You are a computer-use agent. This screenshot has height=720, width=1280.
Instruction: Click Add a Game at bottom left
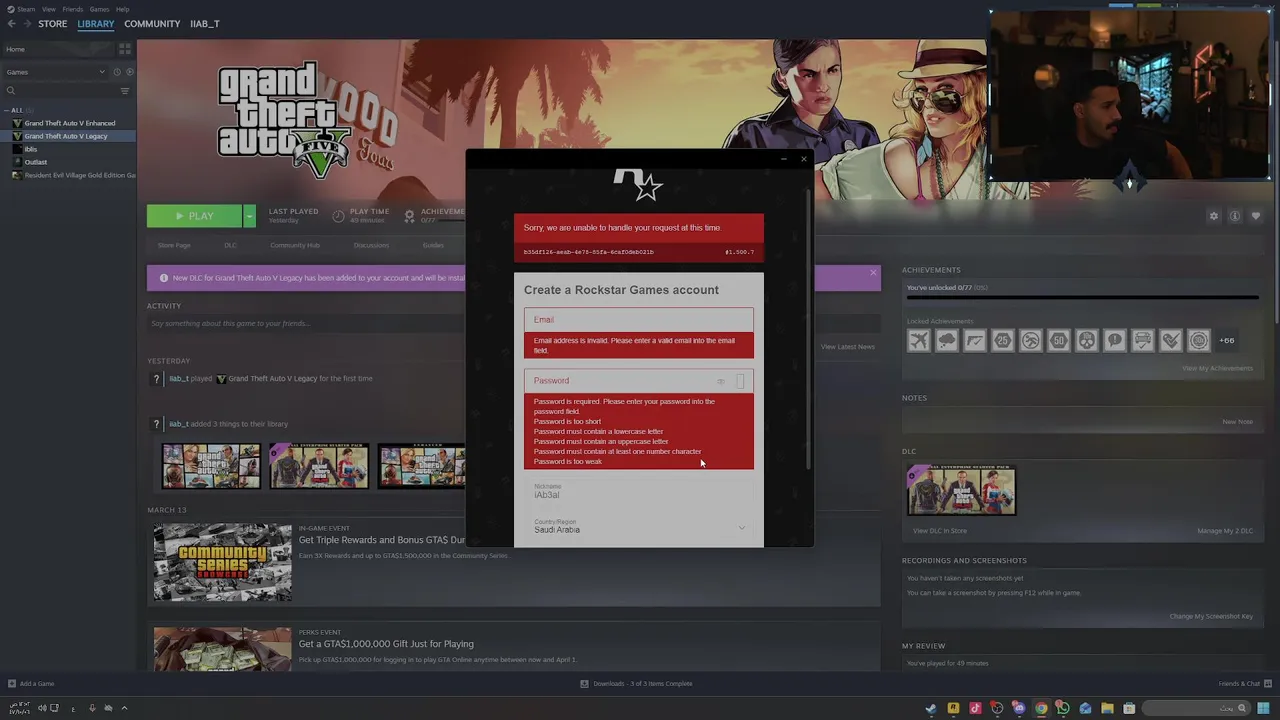pos(31,684)
